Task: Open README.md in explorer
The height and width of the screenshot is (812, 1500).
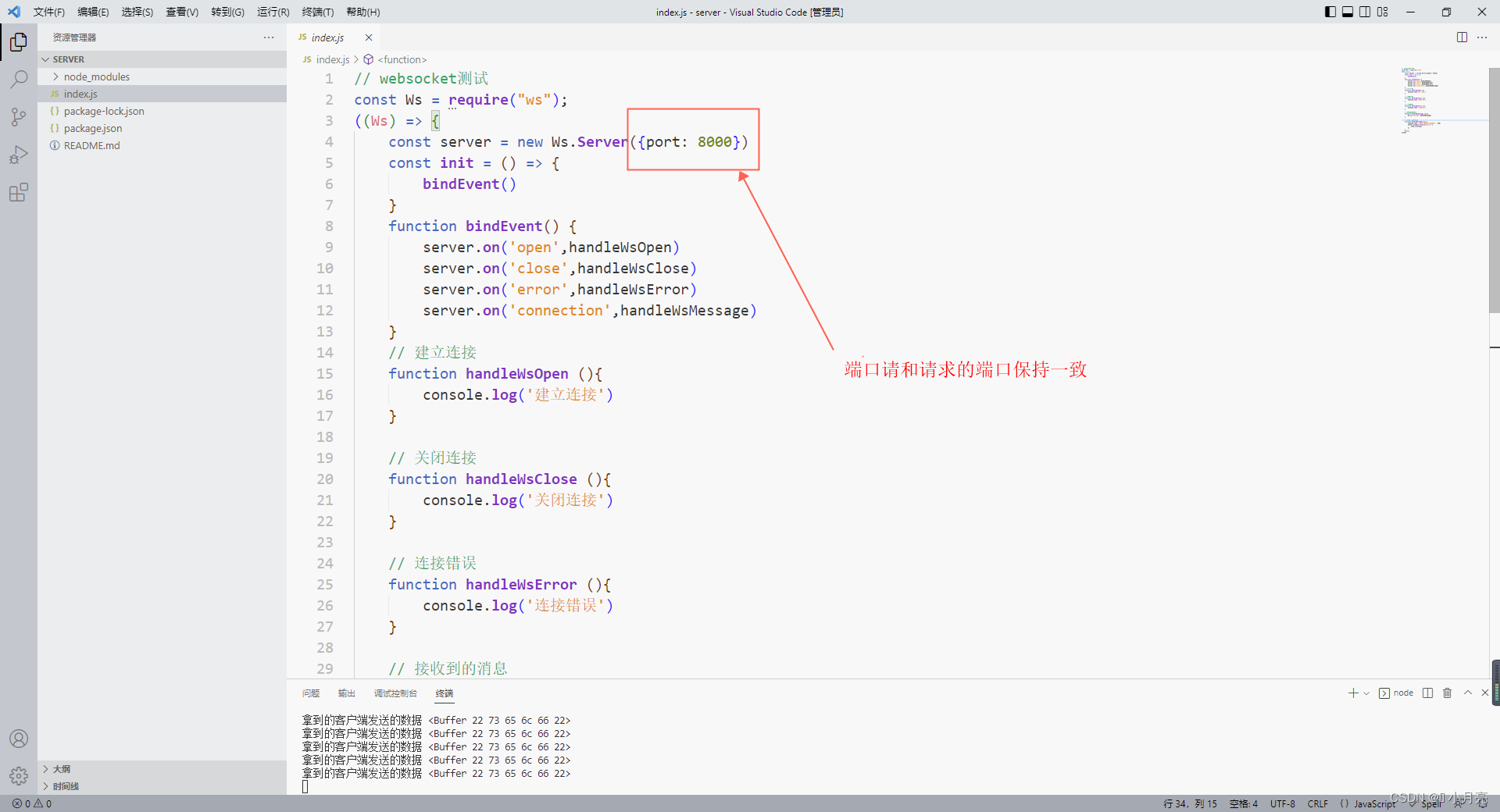Action: [162, 145]
